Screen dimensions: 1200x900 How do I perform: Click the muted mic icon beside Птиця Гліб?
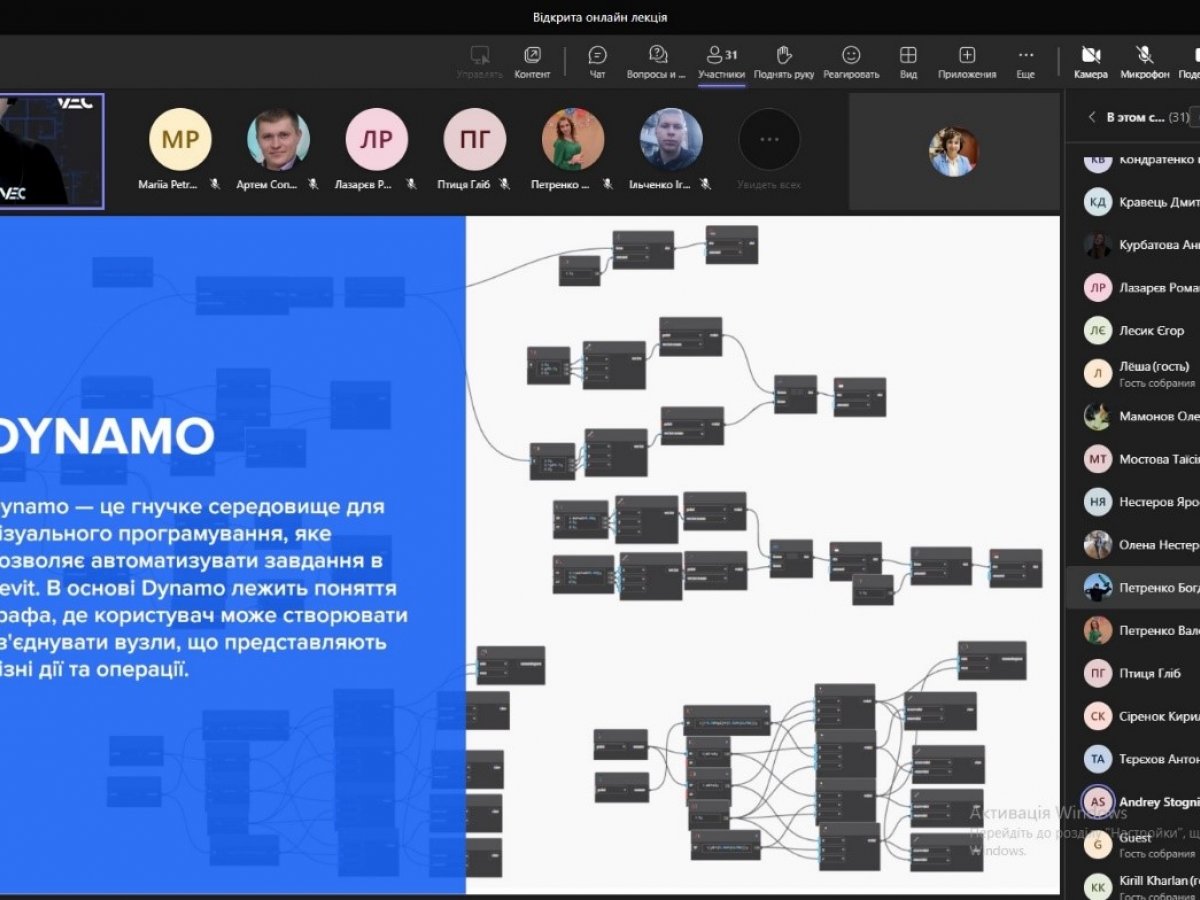506,185
